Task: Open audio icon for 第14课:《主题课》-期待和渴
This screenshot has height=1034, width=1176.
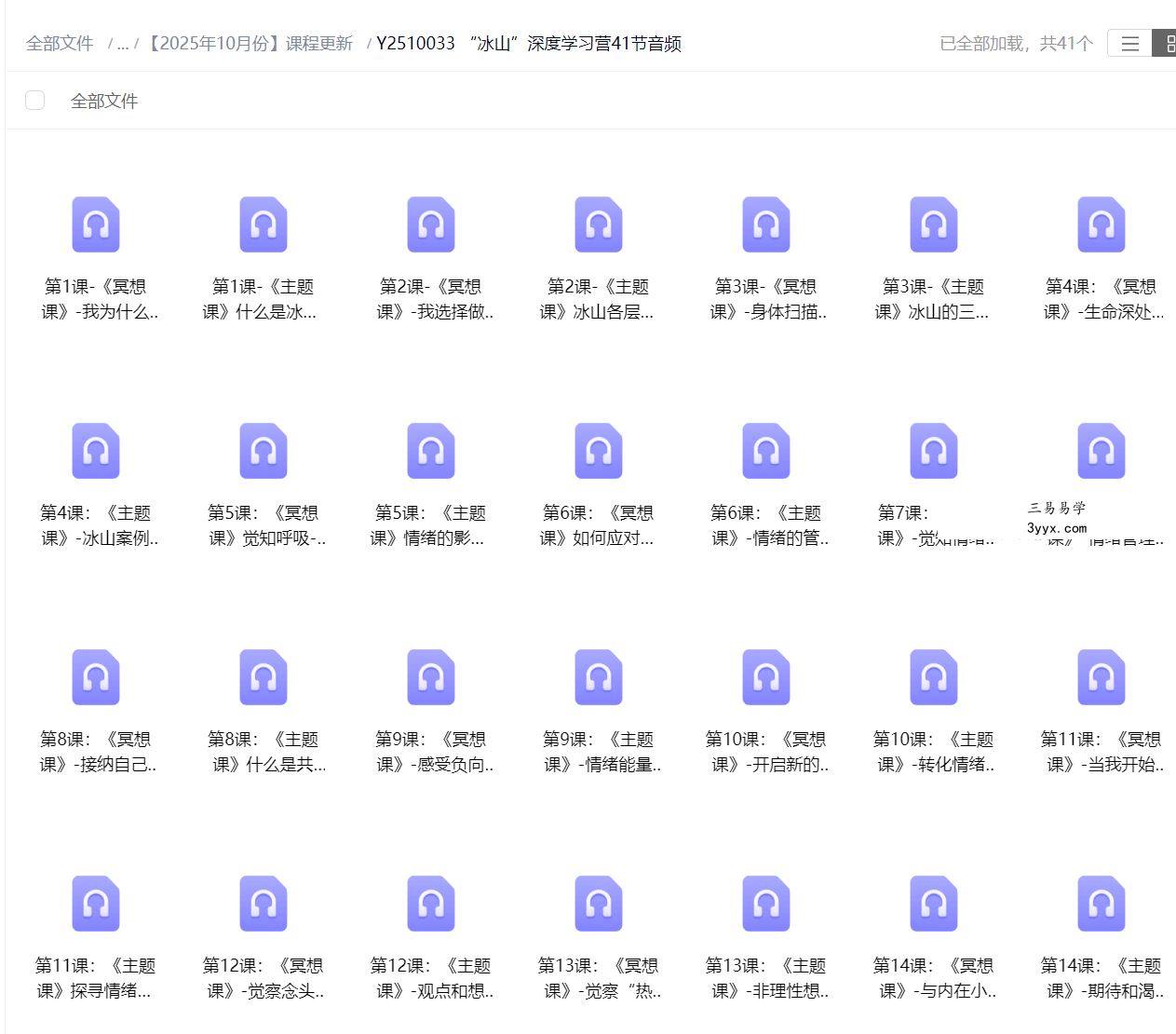Action: pyautogui.click(x=1102, y=904)
